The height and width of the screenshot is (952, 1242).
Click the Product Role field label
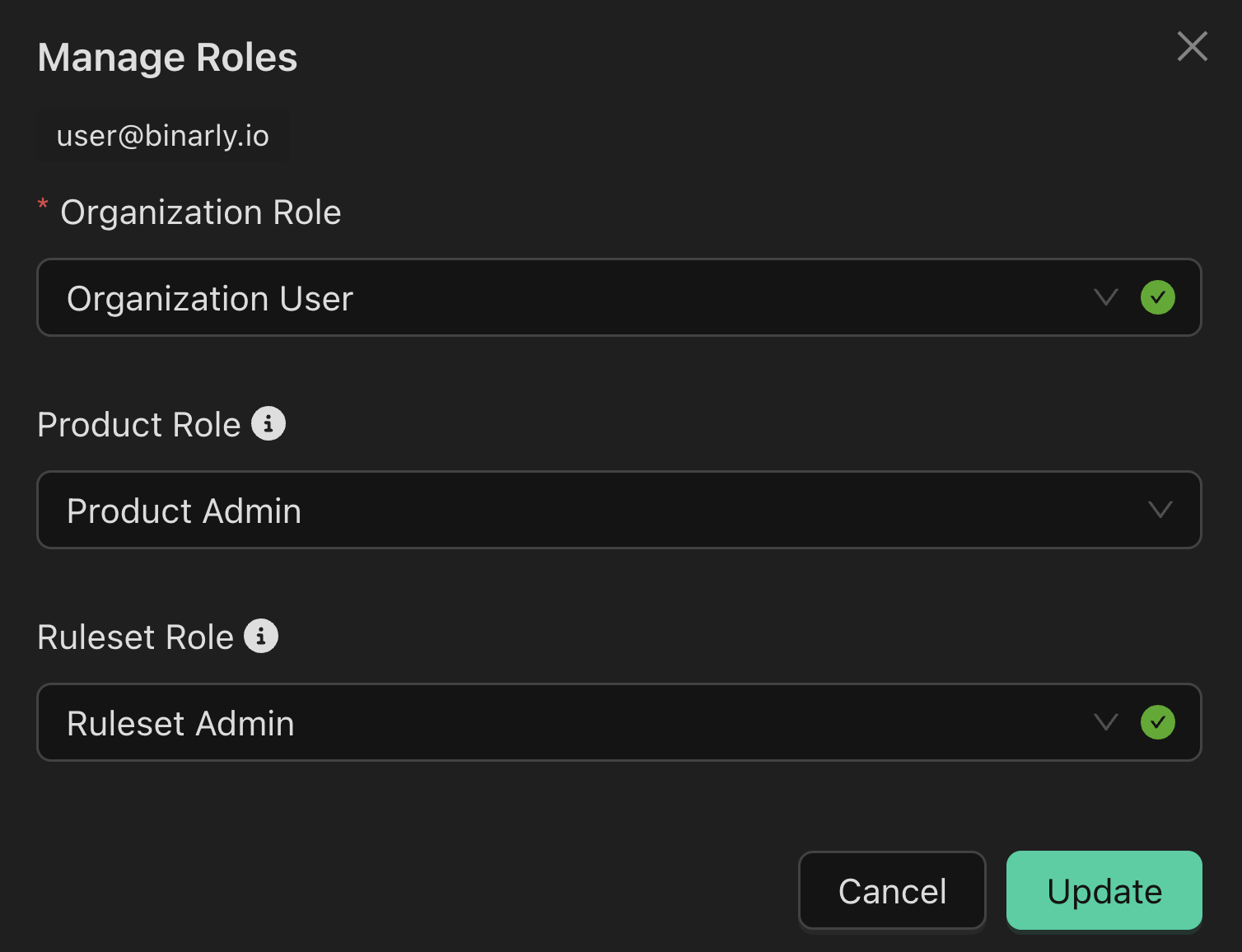coord(138,425)
